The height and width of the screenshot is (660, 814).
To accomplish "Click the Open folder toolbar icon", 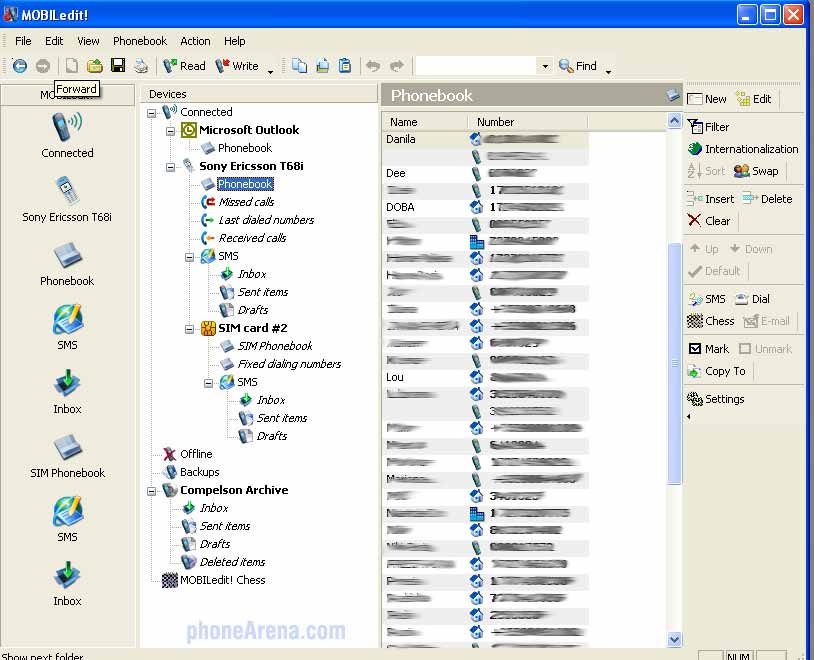I will point(94,66).
